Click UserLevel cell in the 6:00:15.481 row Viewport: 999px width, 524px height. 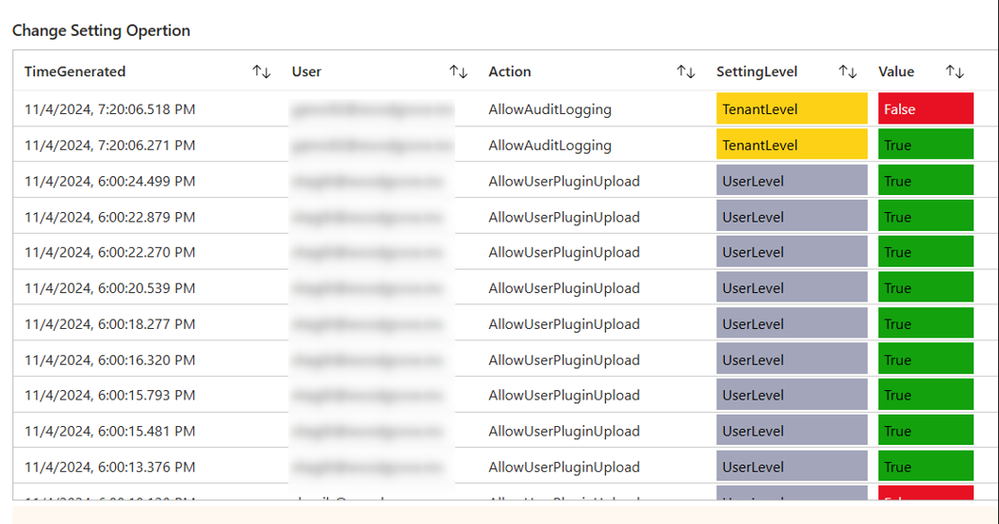(792, 430)
